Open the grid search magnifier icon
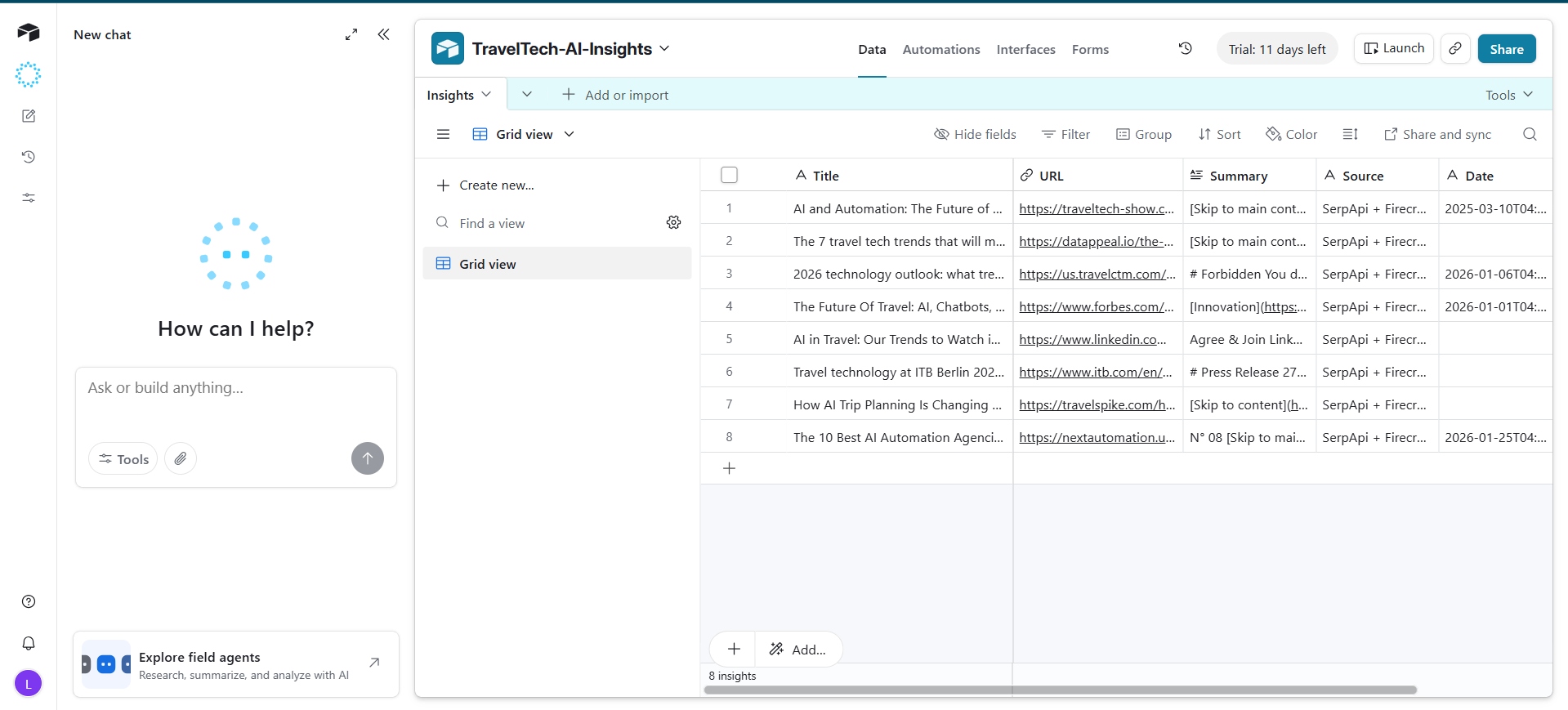The height and width of the screenshot is (710, 1568). [1530, 134]
